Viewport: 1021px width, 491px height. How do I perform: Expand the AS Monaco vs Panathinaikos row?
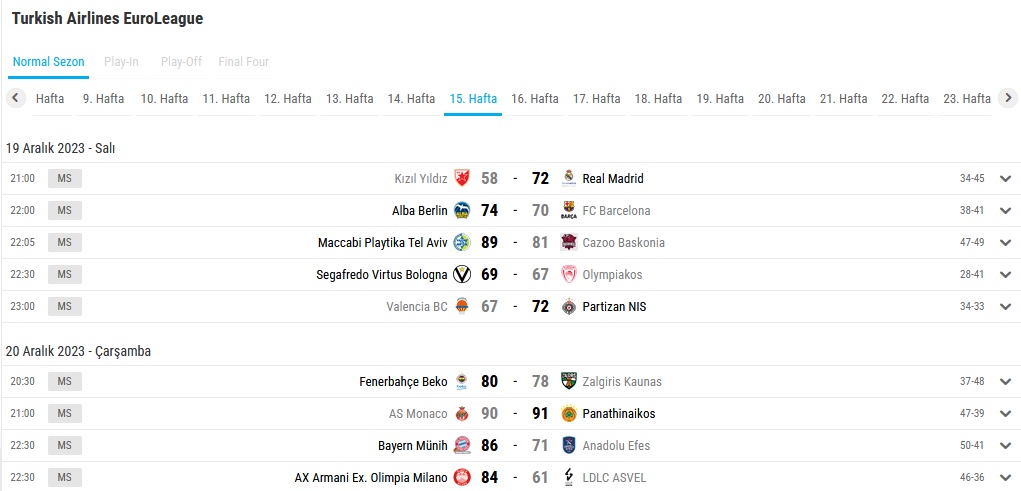tap(1005, 414)
